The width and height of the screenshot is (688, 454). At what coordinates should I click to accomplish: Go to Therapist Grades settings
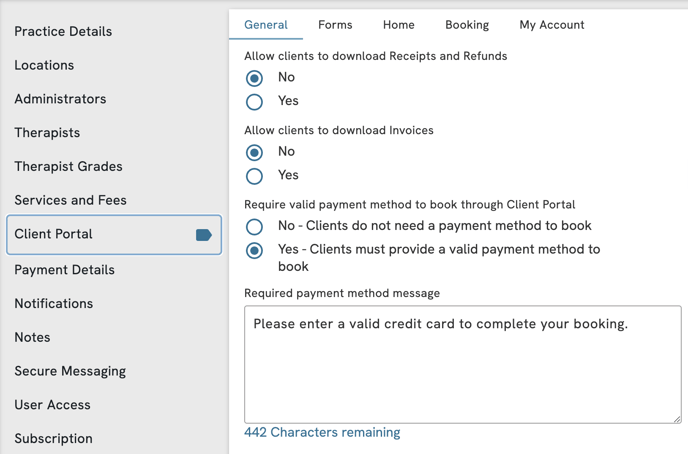[68, 166]
